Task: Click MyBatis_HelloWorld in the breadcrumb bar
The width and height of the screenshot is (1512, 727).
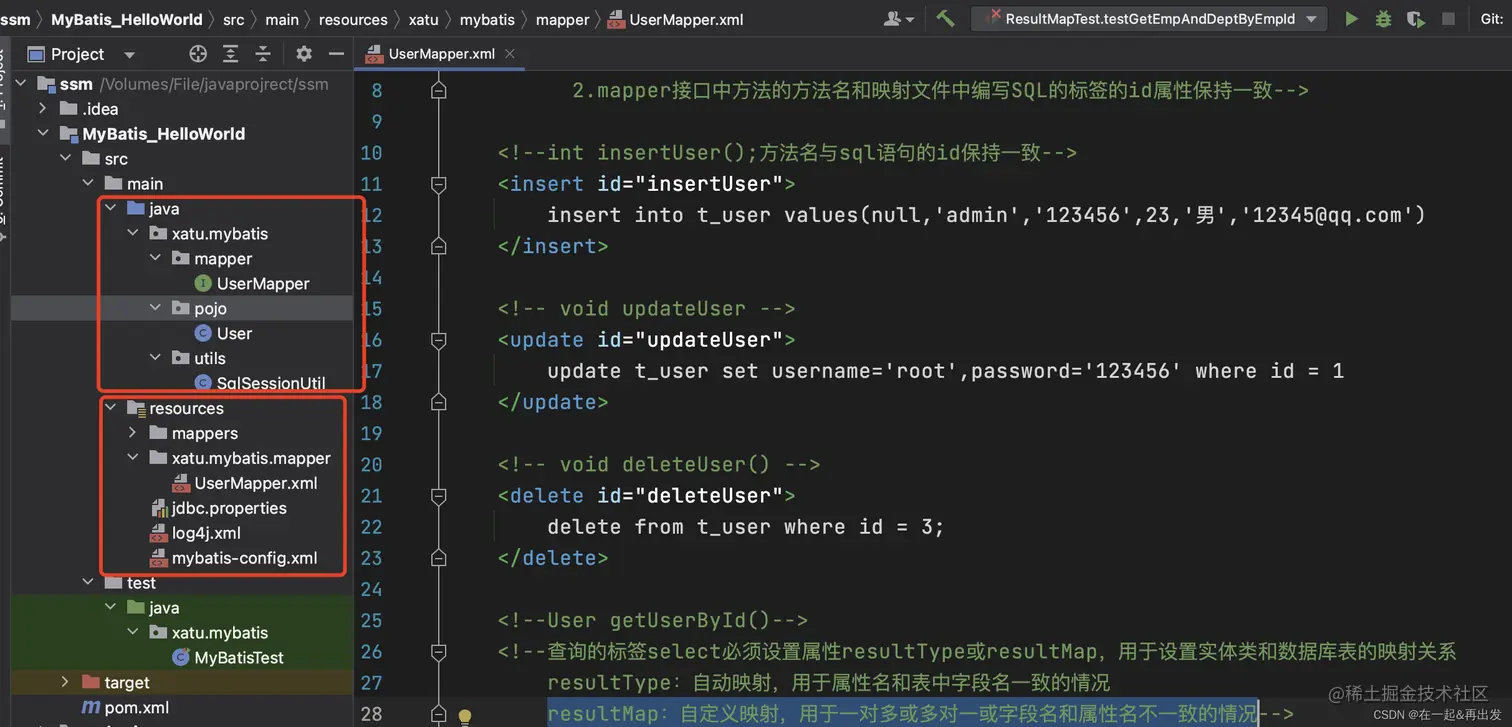Action: tap(127, 19)
